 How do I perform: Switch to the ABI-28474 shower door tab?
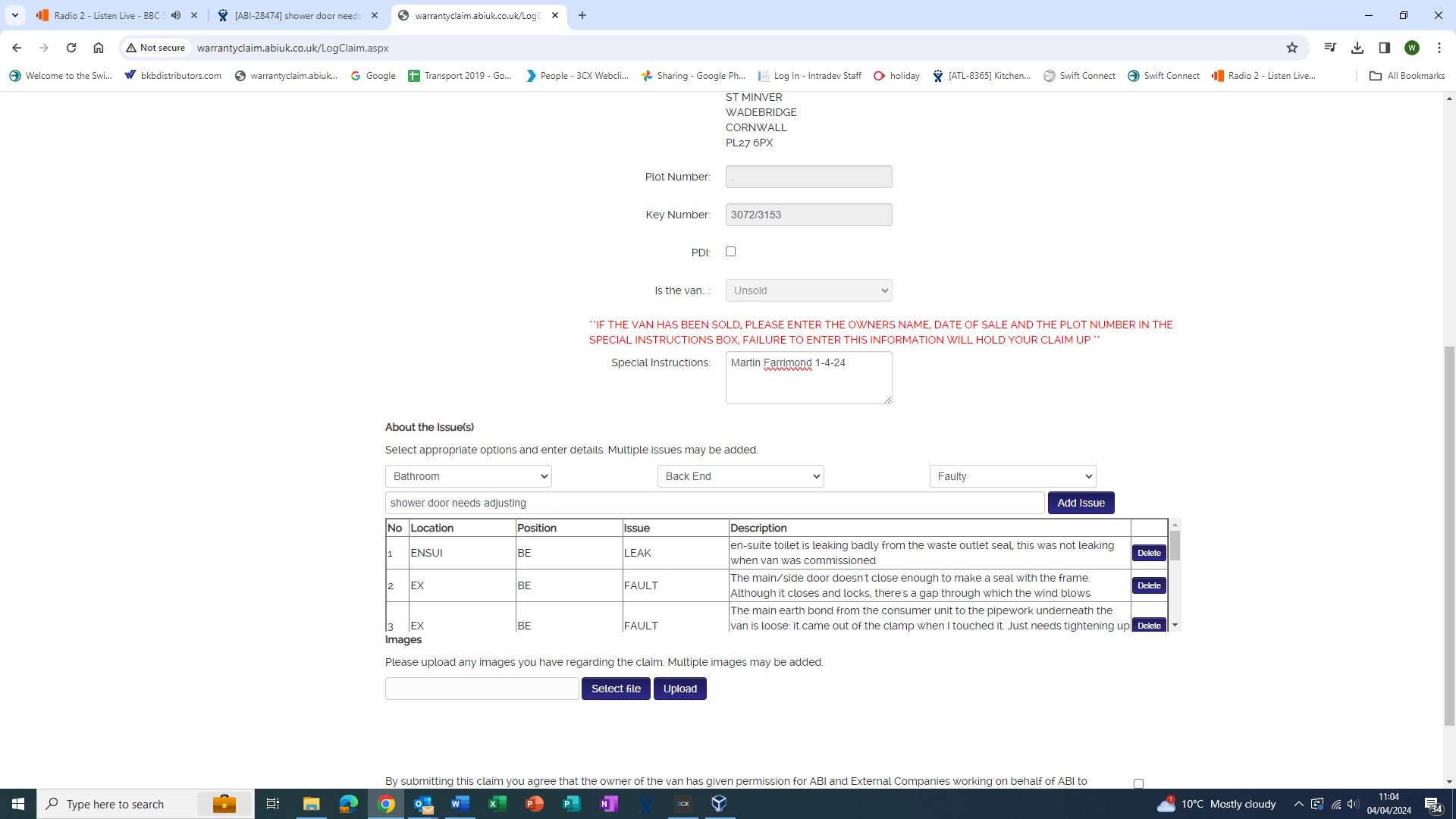[x=297, y=15]
